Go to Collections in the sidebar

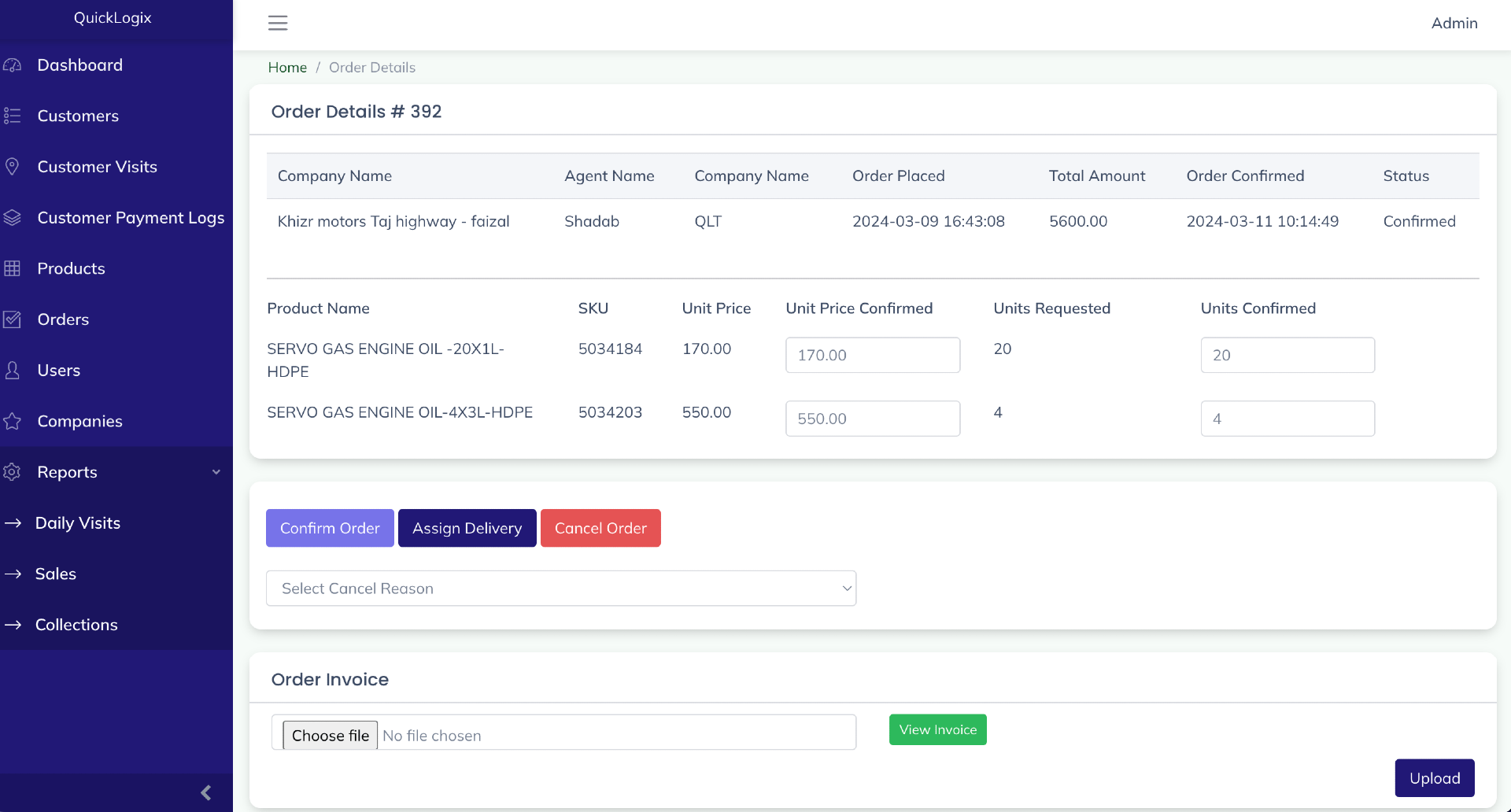click(x=76, y=625)
